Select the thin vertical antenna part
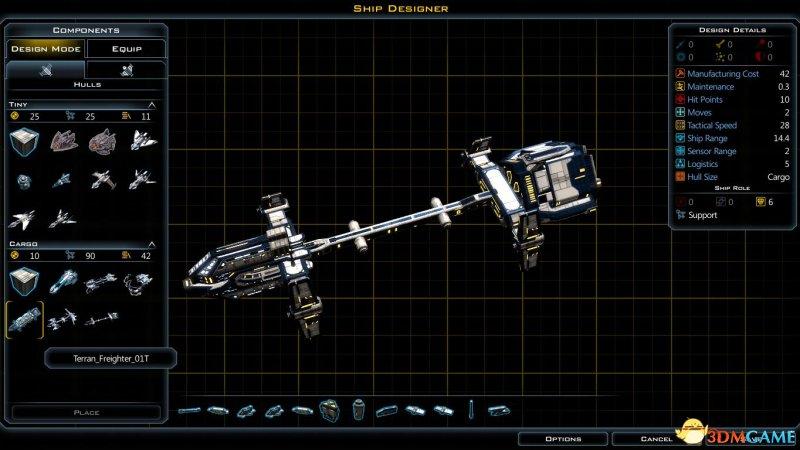800x450 pixels. point(471,410)
